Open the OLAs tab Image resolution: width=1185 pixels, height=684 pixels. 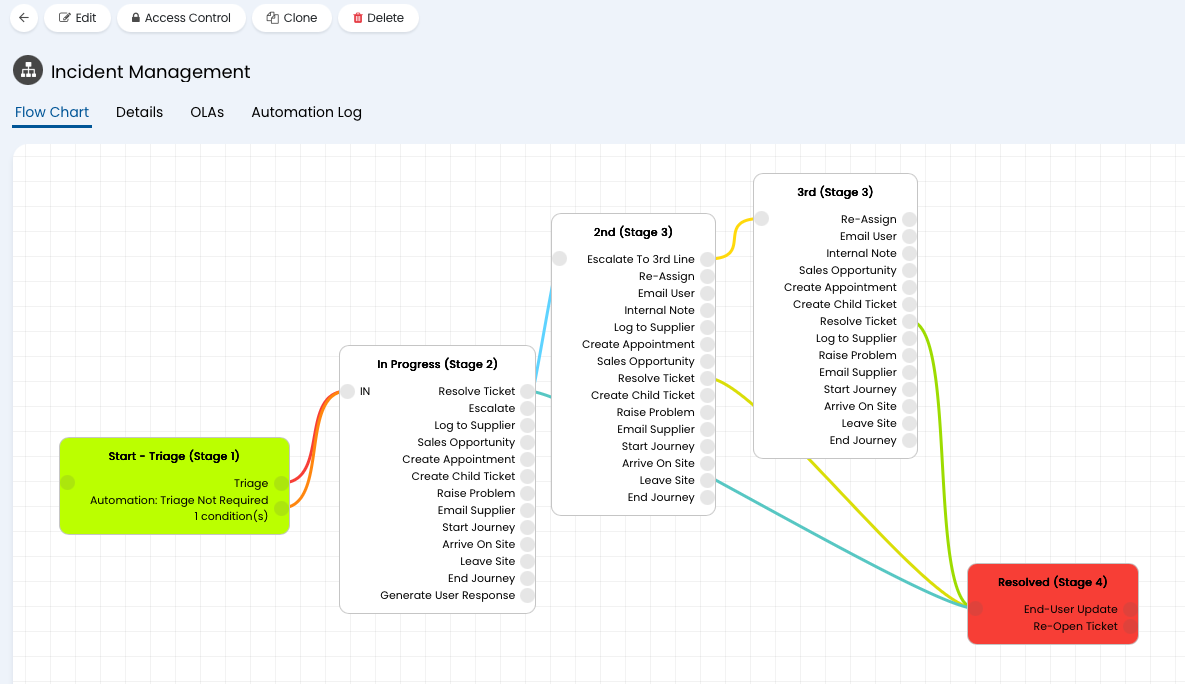point(207,112)
